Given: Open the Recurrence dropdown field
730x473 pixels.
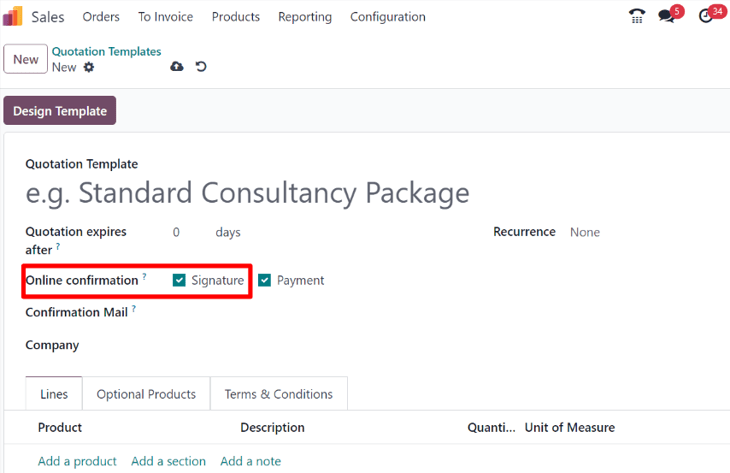Looking at the screenshot, I should click(x=620, y=232).
